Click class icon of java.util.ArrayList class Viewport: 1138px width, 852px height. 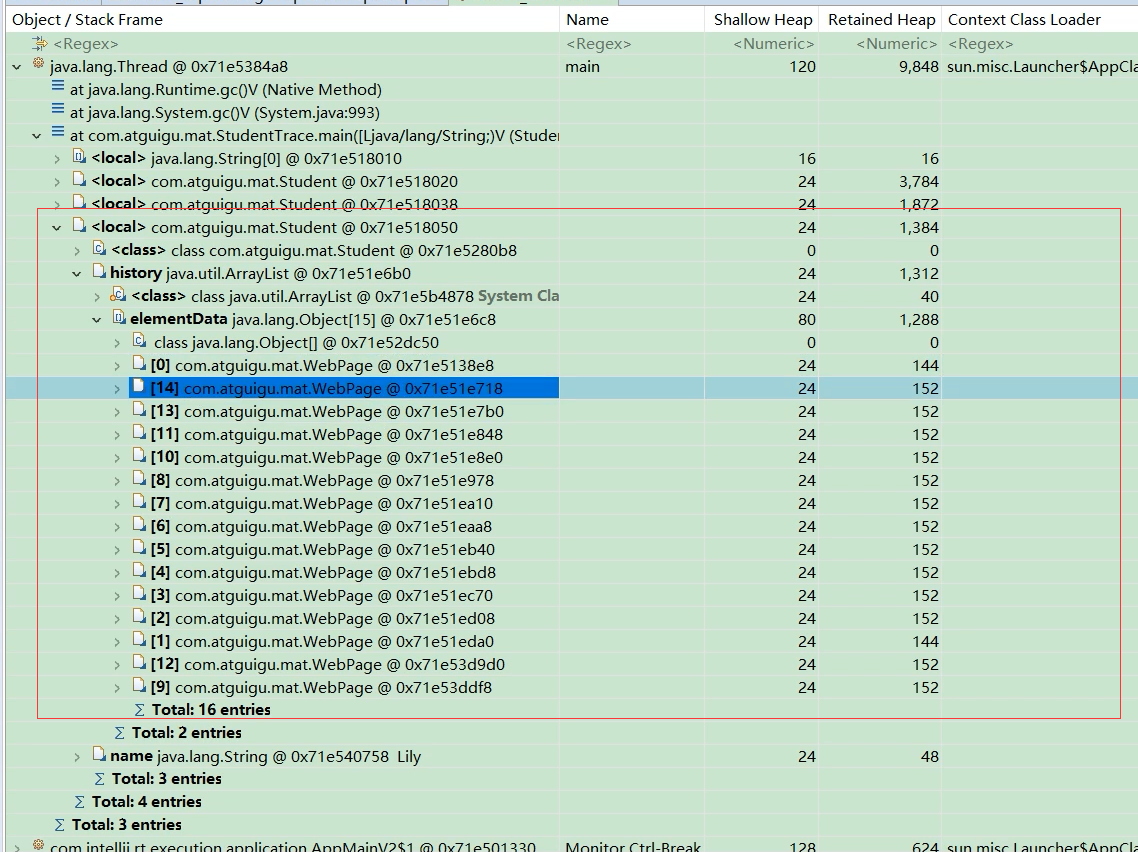118,295
